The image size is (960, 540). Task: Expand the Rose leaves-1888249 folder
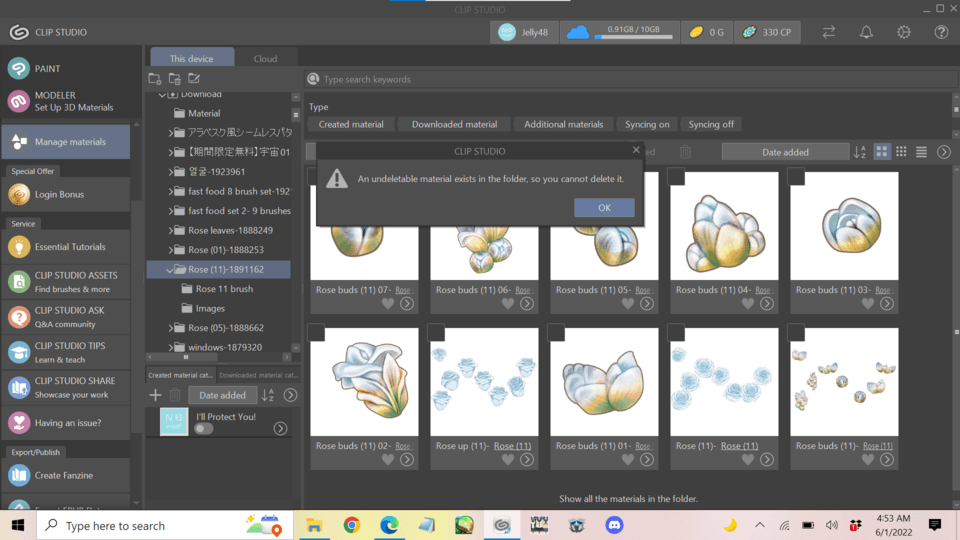pos(171,230)
